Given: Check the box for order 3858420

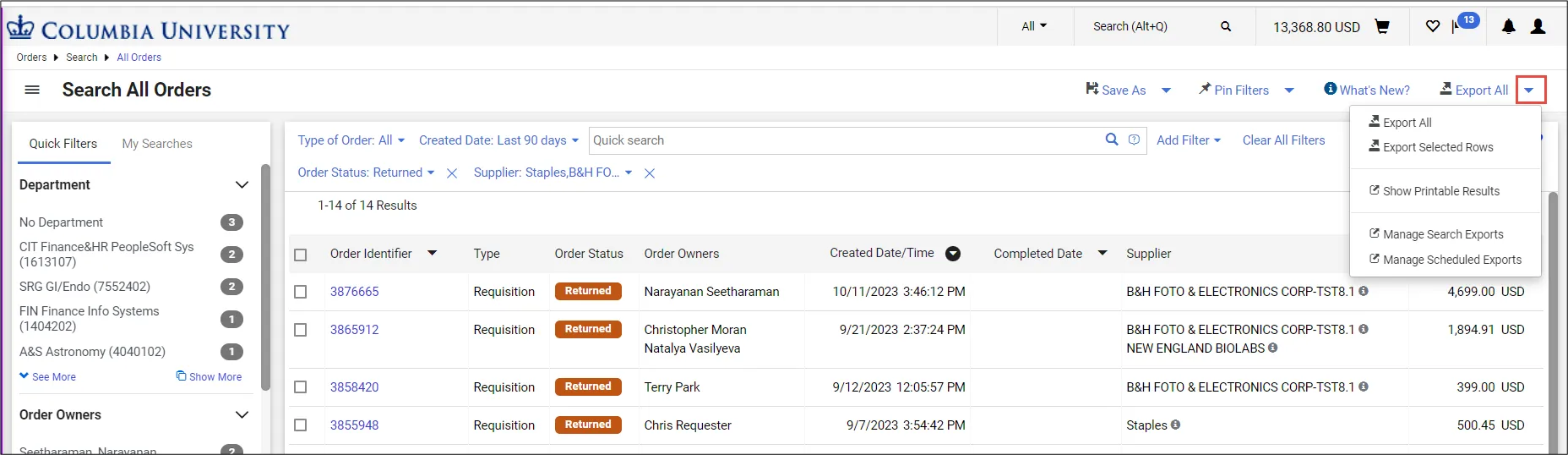Looking at the screenshot, I should pos(300,387).
